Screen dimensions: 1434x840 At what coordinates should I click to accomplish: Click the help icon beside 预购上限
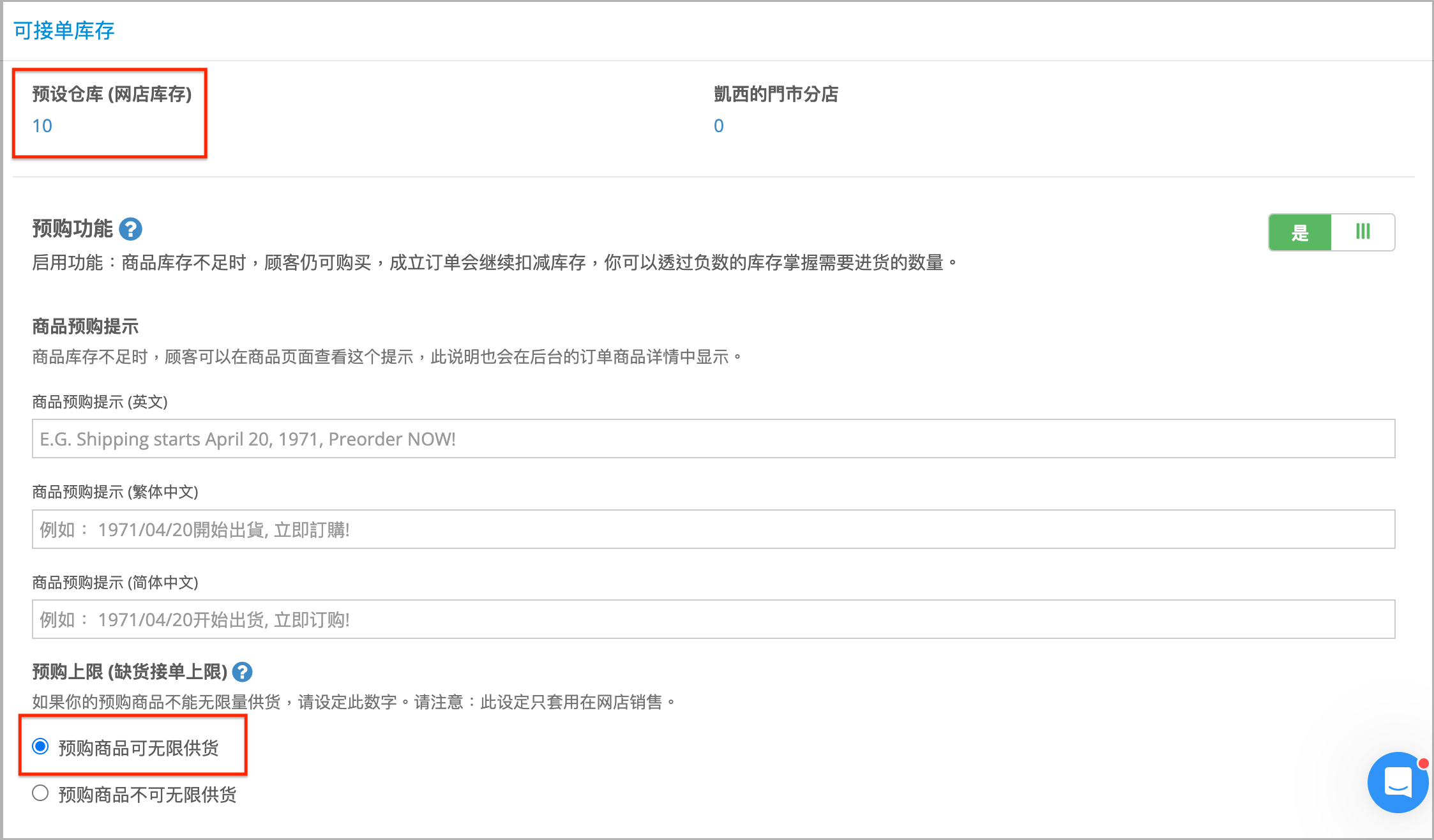[242, 672]
